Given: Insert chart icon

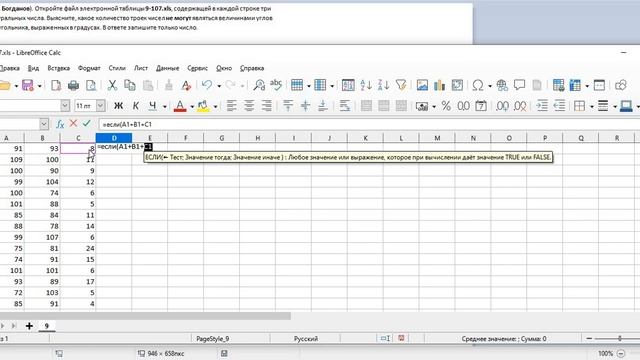Looking at the screenshot, I should point(440,85).
